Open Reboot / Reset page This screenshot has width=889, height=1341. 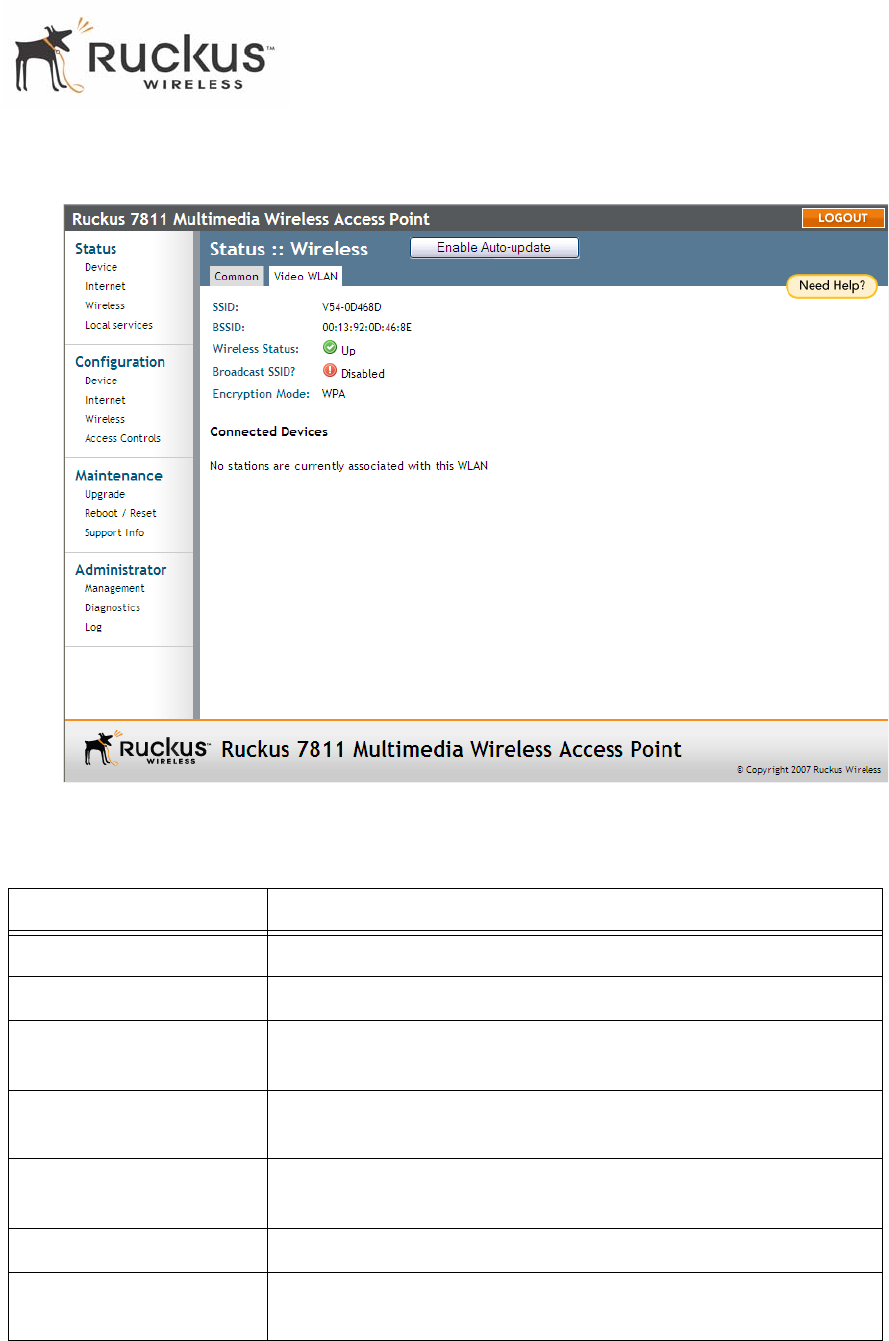point(121,513)
